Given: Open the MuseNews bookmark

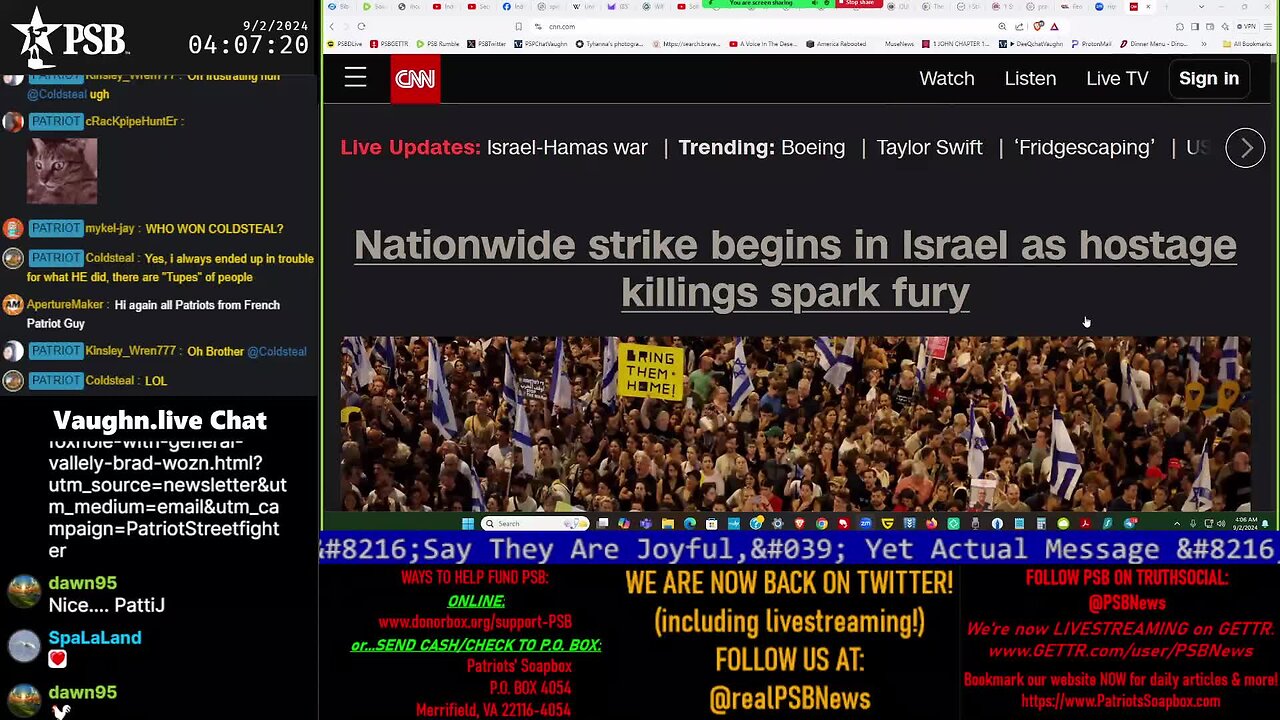Looking at the screenshot, I should [899, 44].
